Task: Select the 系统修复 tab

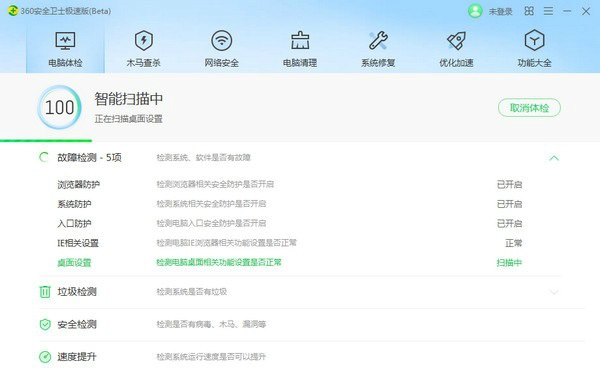Action: coord(378,49)
